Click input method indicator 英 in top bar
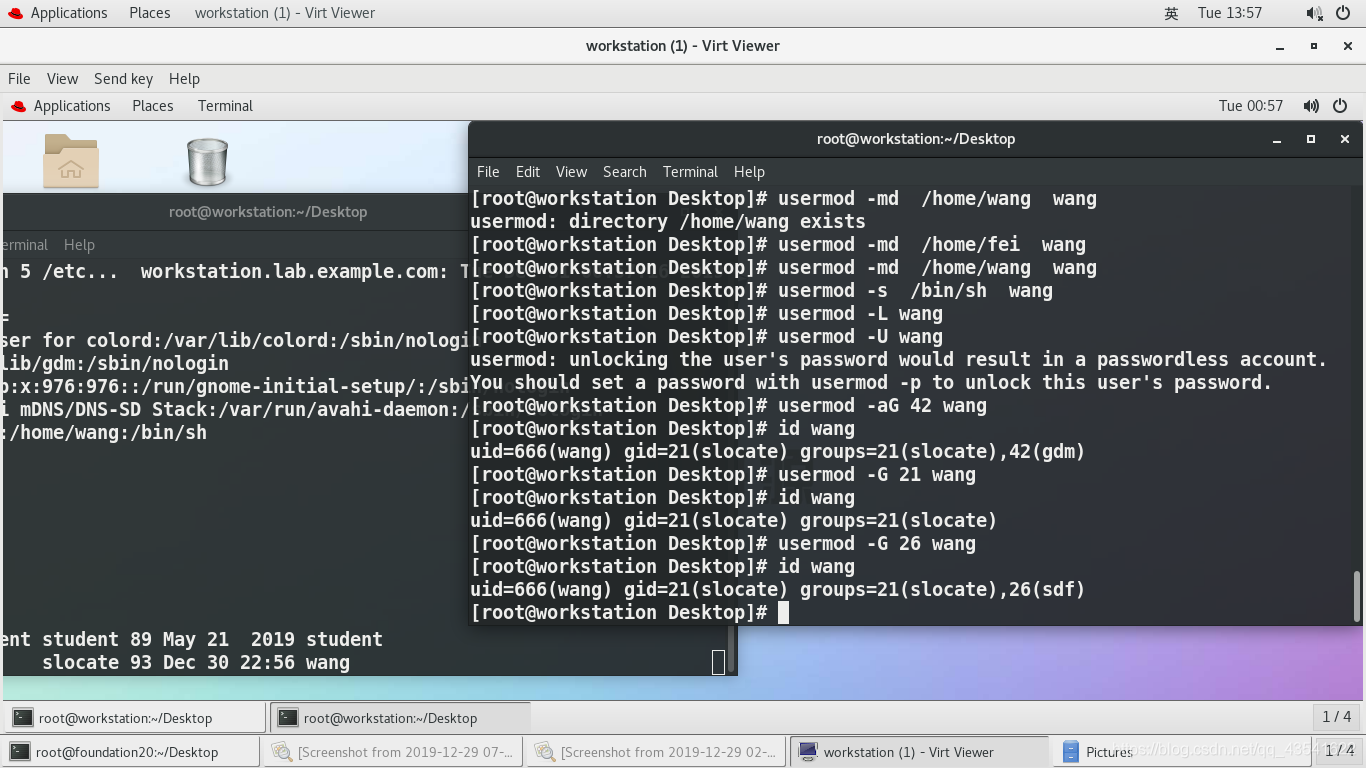The image size is (1366, 768). [1171, 13]
